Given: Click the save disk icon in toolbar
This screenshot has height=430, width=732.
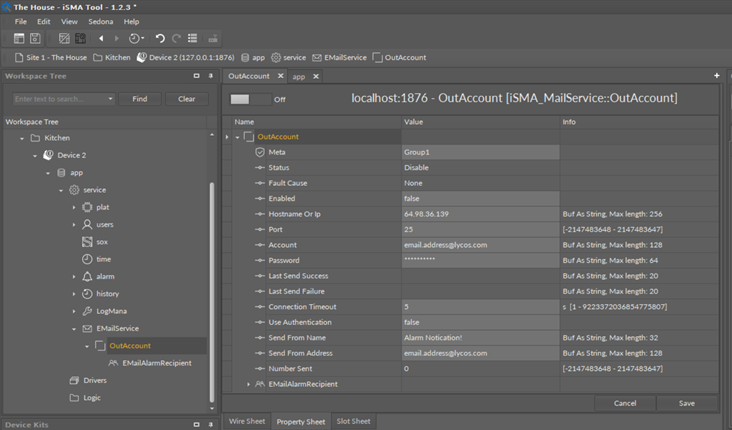Looking at the screenshot, I should pyautogui.click(x=35, y=38).
